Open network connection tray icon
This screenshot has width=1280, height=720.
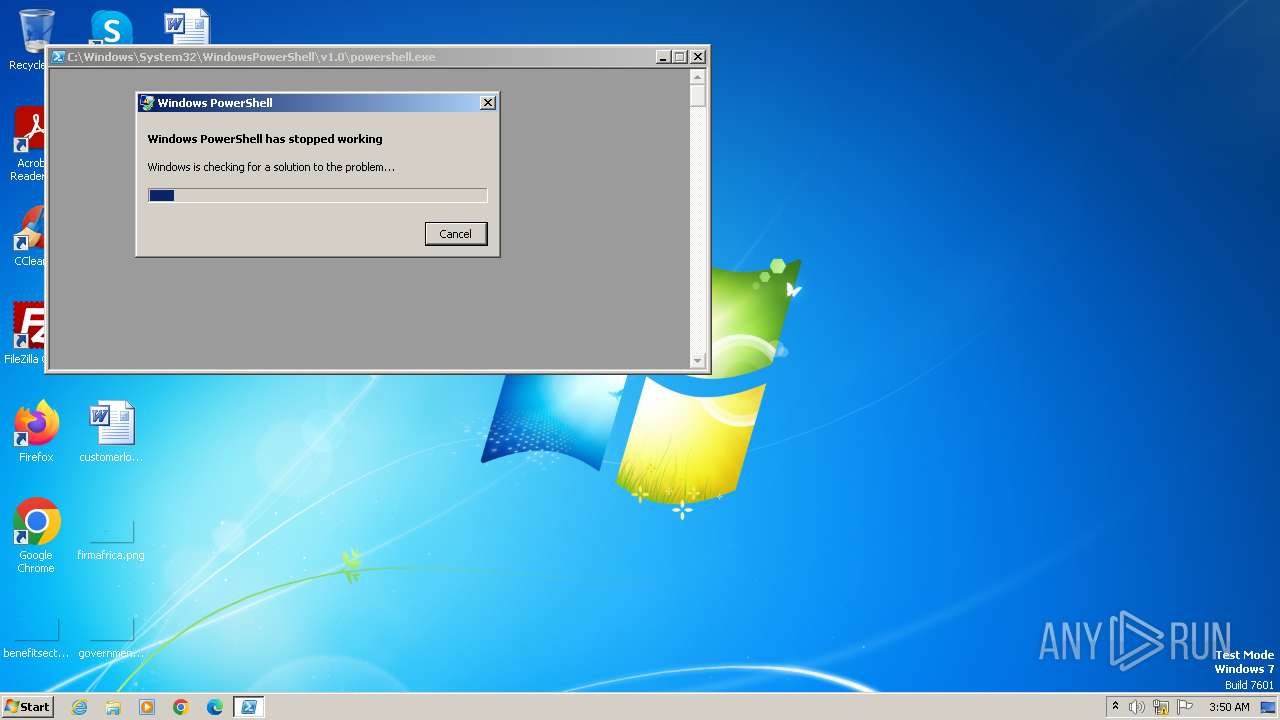tap(1161, 707)
